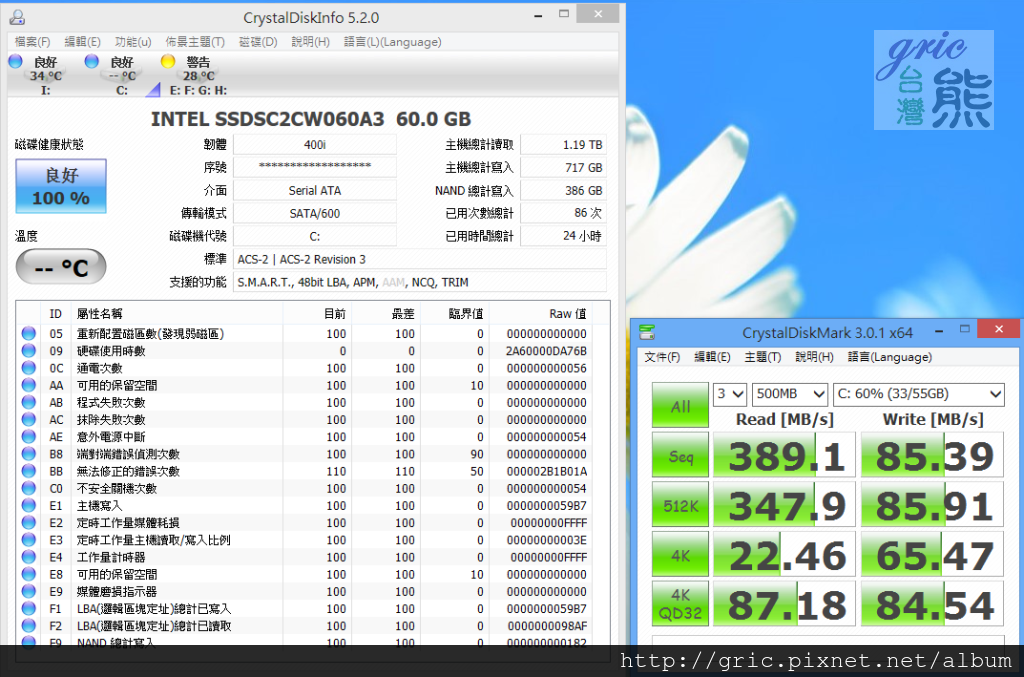This screenshot has height=677, width=1024.
Task: Click status orb for attribute E2
Action: click(29, 523)
